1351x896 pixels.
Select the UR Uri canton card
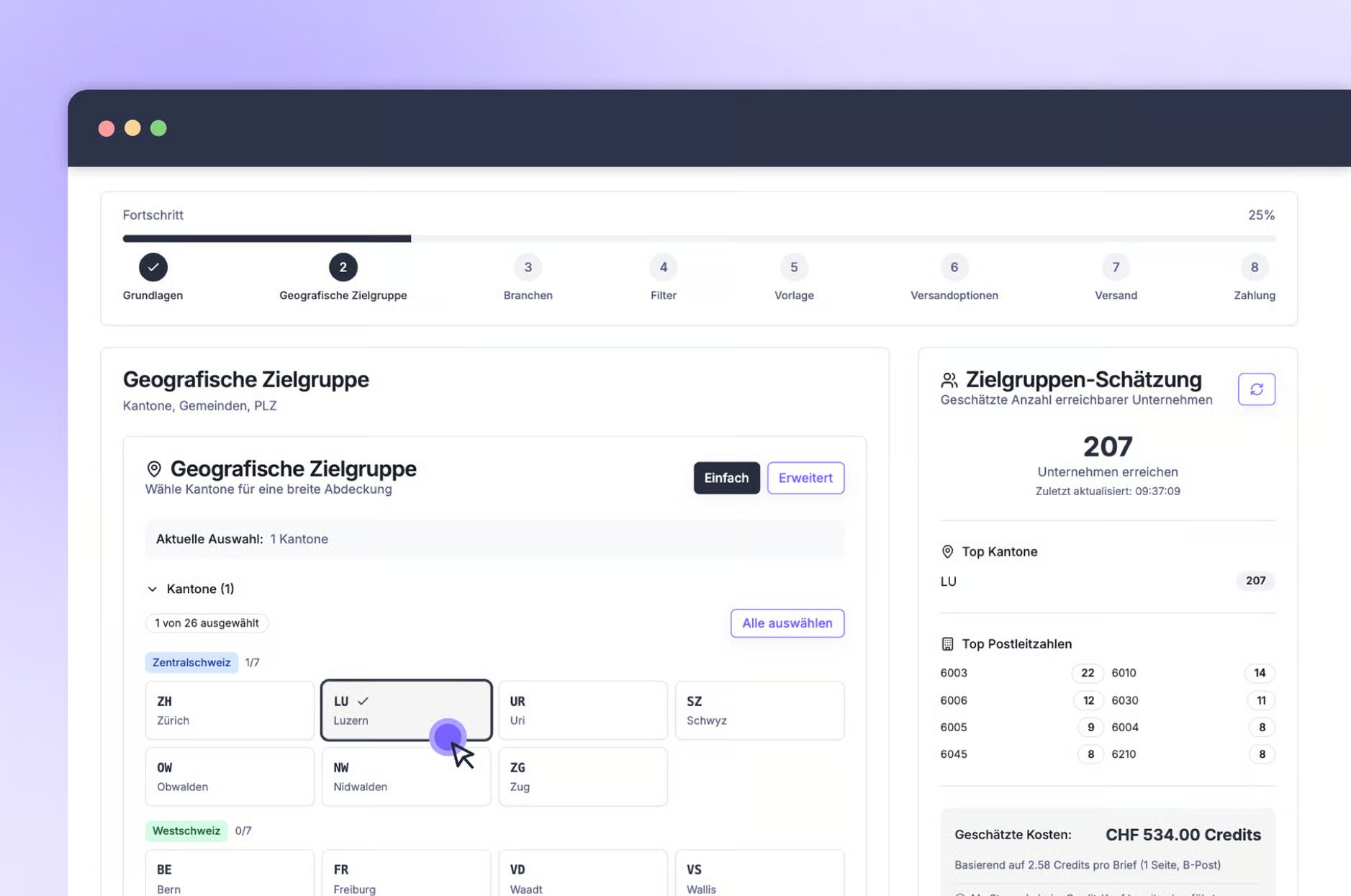coord(583,710)
